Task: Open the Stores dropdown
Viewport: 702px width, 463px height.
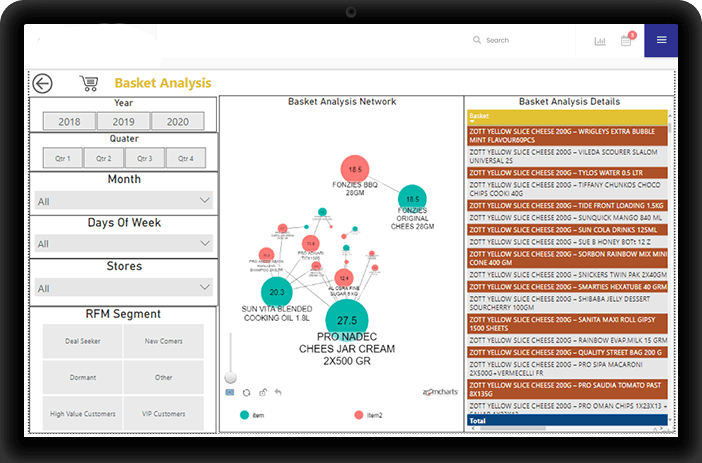Action: tap(123, 287)
